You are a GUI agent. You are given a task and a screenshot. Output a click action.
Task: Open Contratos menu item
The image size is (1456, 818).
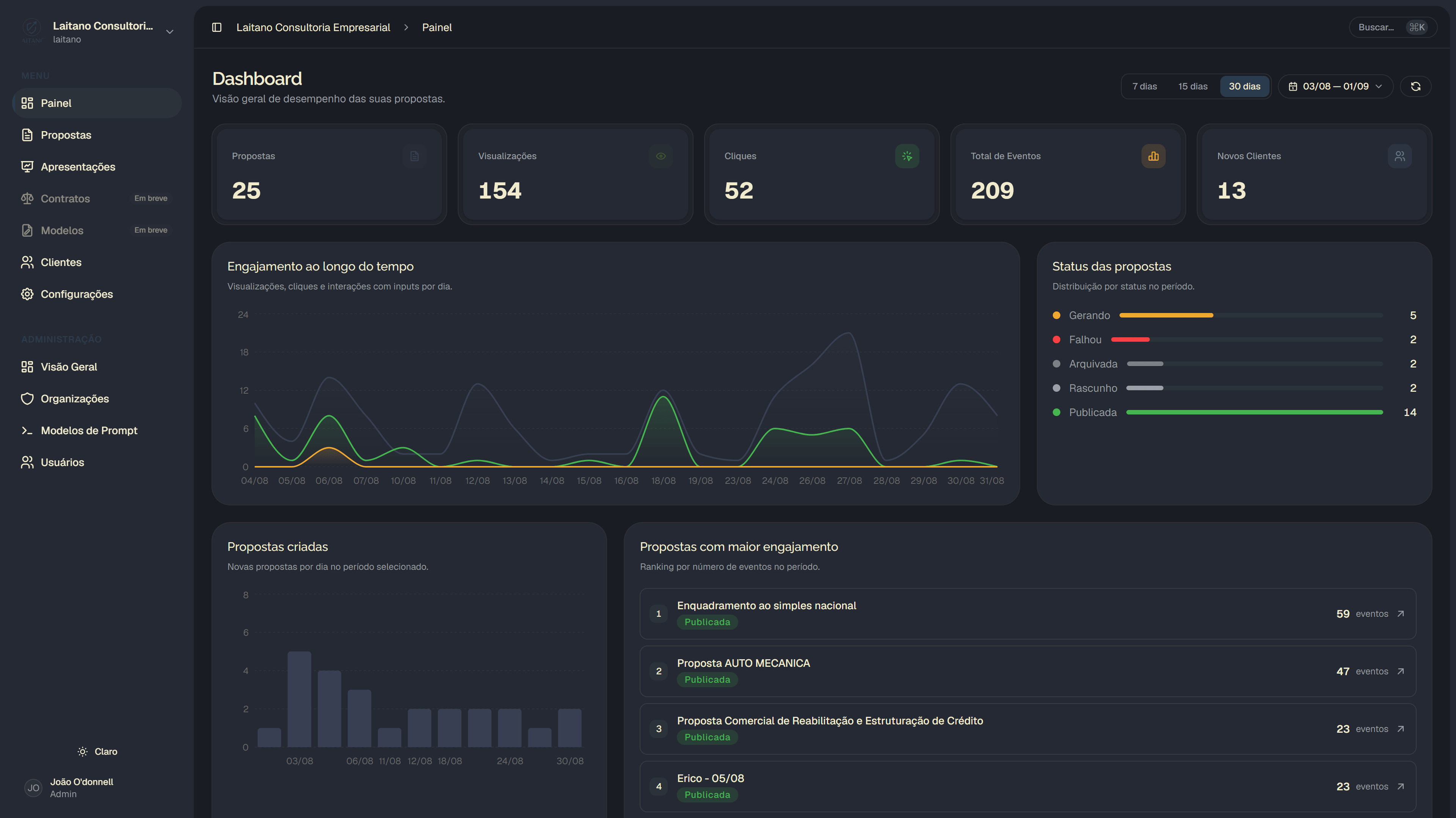point(97,198)
